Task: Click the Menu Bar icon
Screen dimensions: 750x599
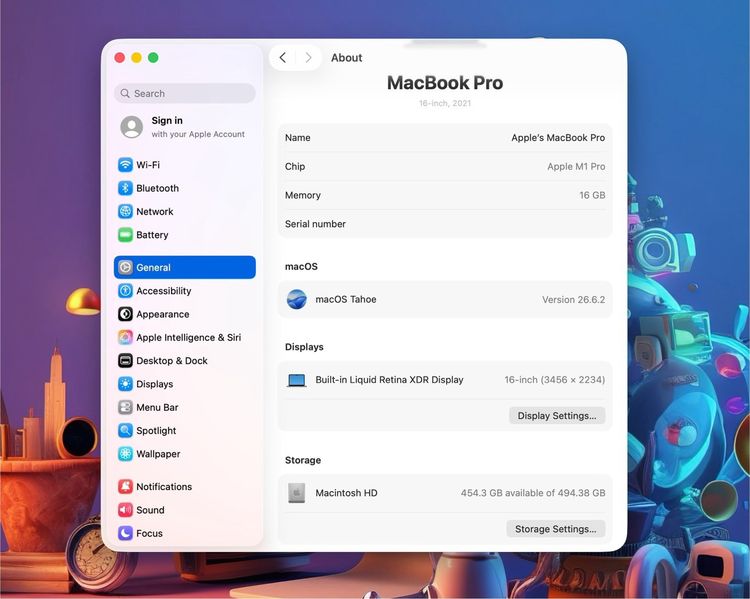Action: (x=125, y=408)
